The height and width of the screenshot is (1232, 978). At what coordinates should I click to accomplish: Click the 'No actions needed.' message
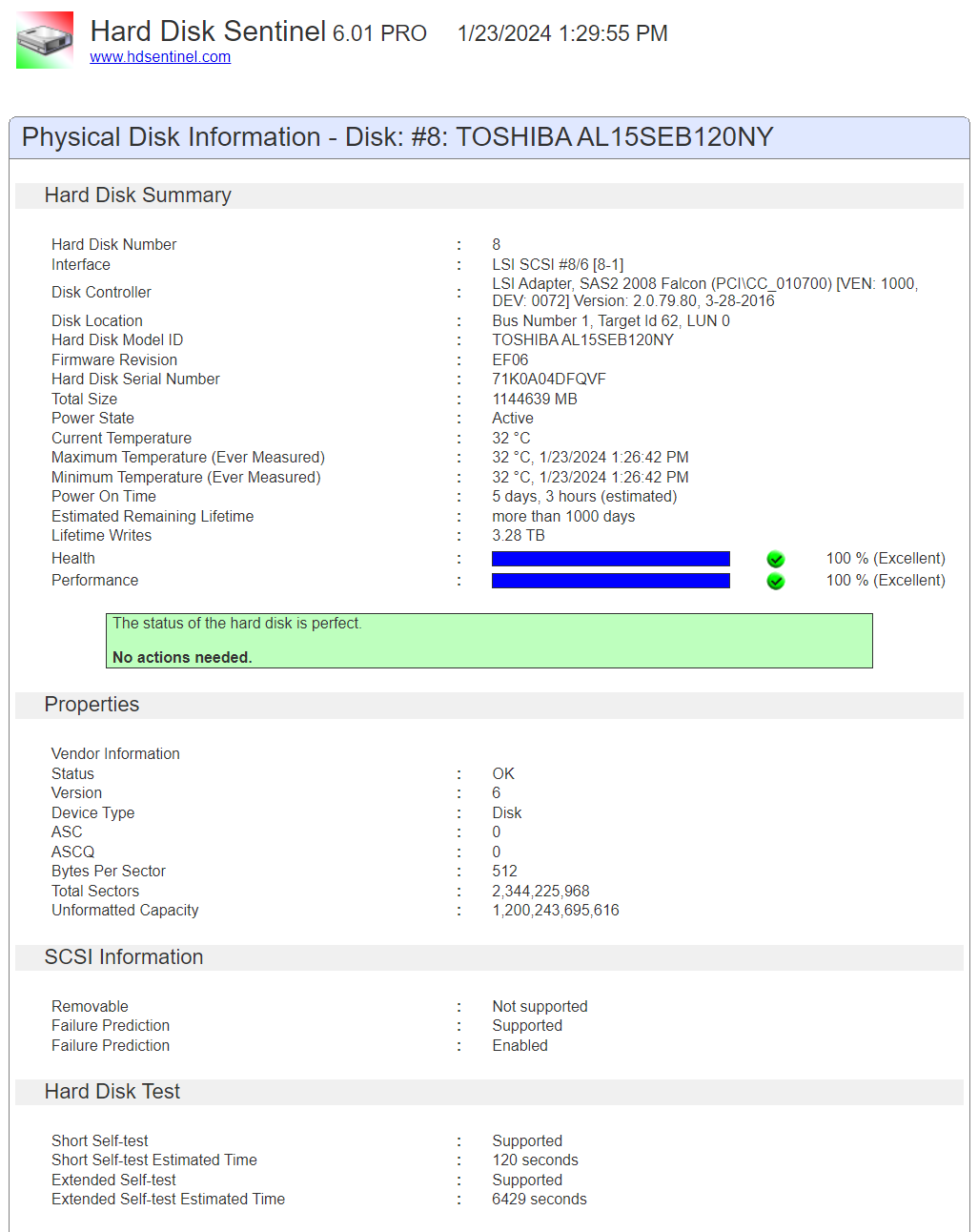pos(182,658)
